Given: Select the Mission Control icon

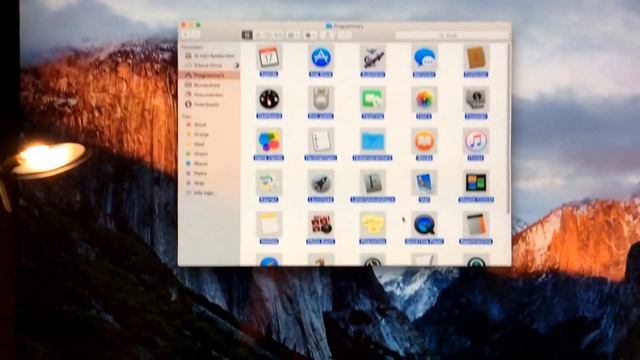Looking at the screenshot, I should (476, 183).
